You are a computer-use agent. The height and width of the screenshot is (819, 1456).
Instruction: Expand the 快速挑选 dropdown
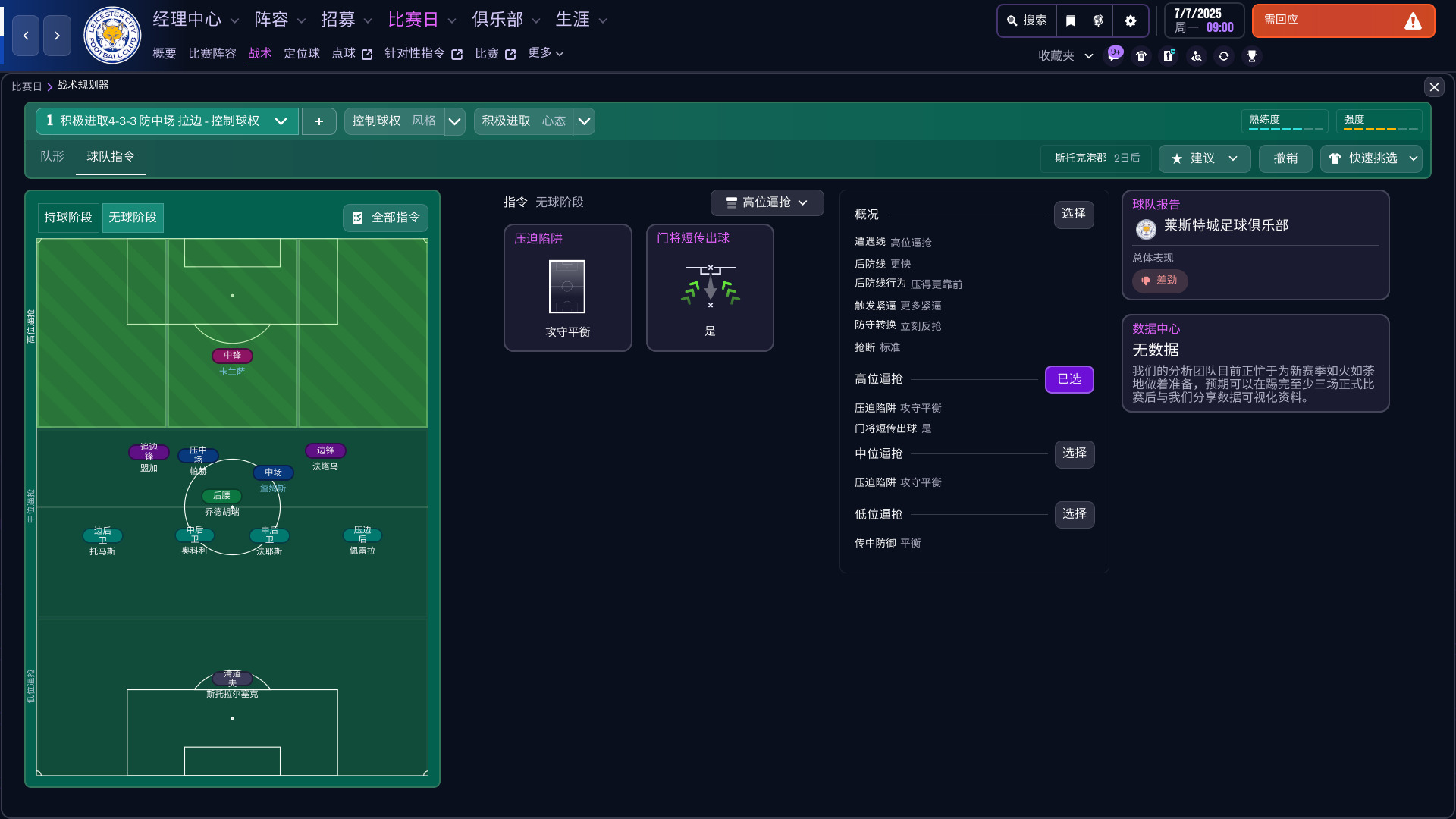point(1413,158)
